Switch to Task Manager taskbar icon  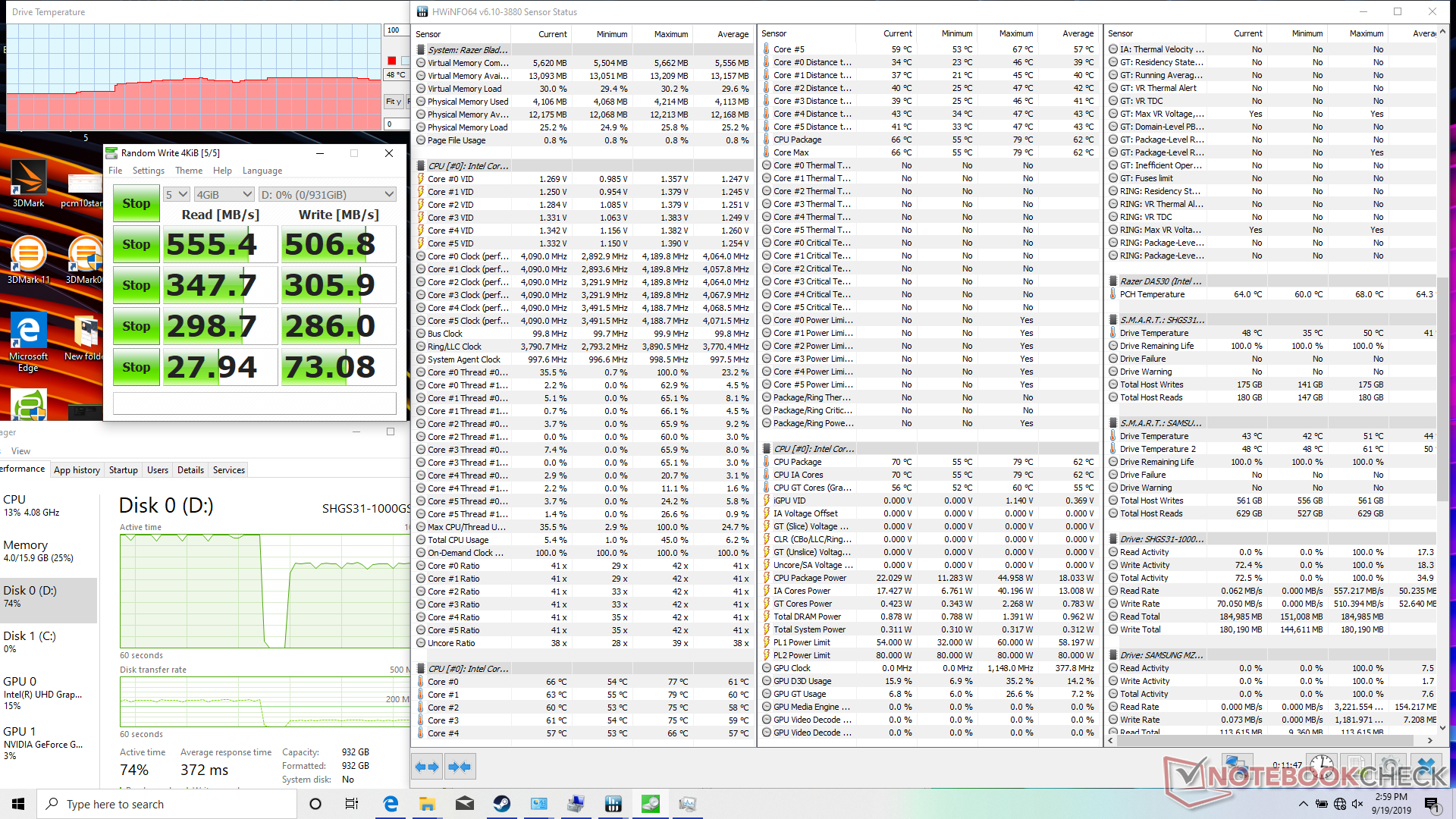[x=687, y=804]
